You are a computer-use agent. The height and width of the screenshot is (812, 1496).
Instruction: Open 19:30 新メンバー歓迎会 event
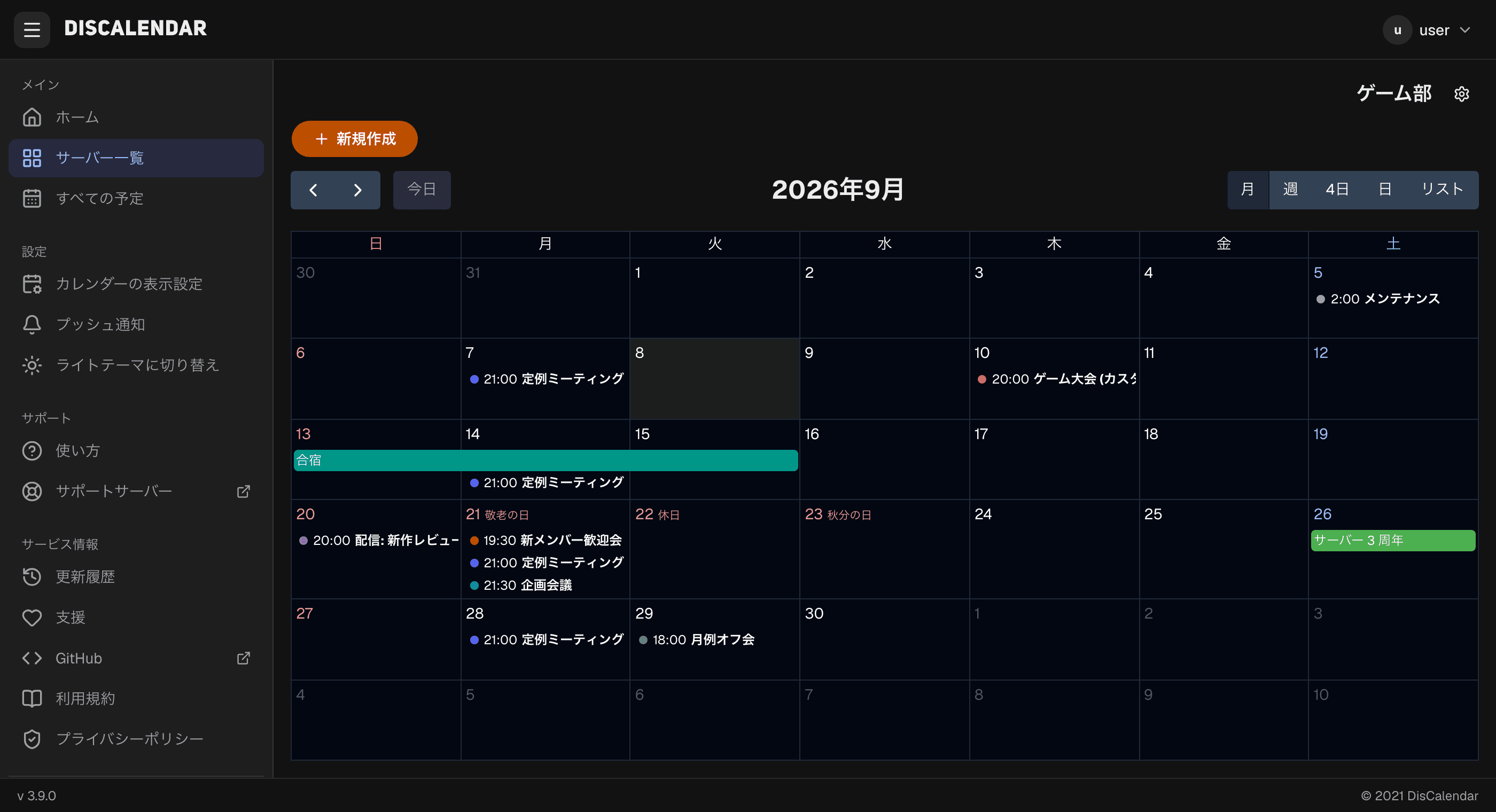click(x=546, y=541)
